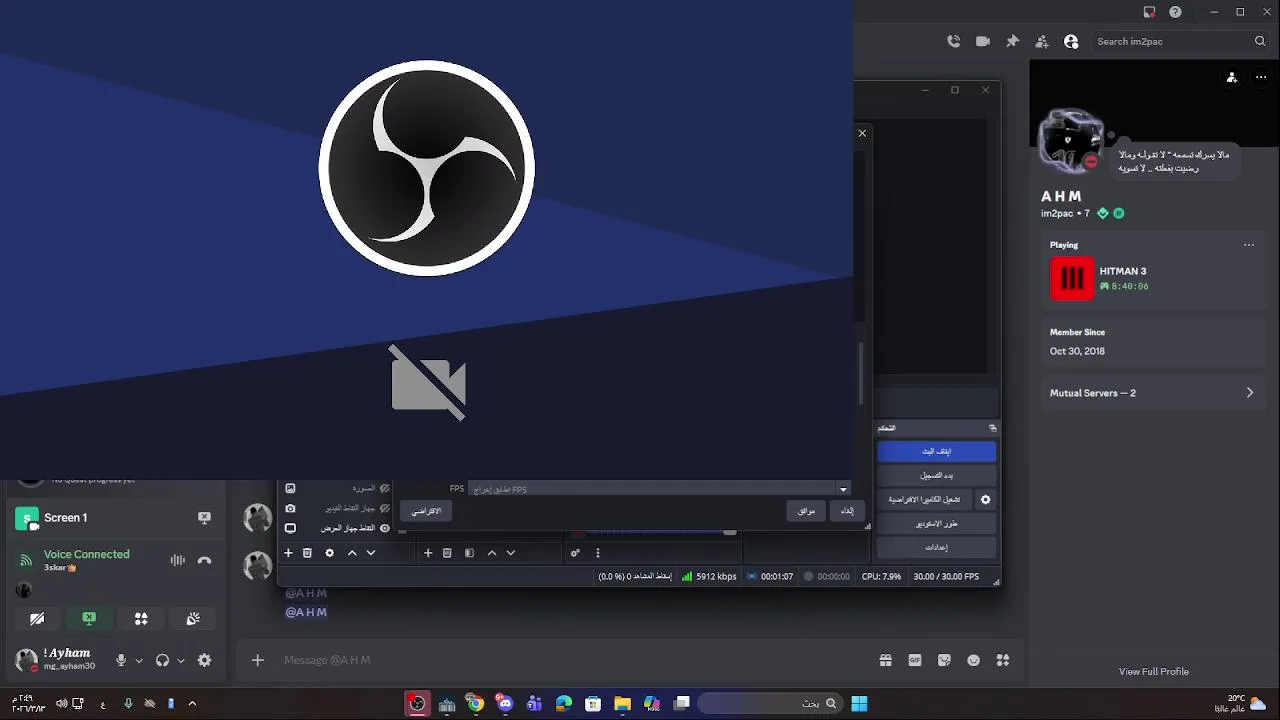Remove the selected OBS scene

307,553
